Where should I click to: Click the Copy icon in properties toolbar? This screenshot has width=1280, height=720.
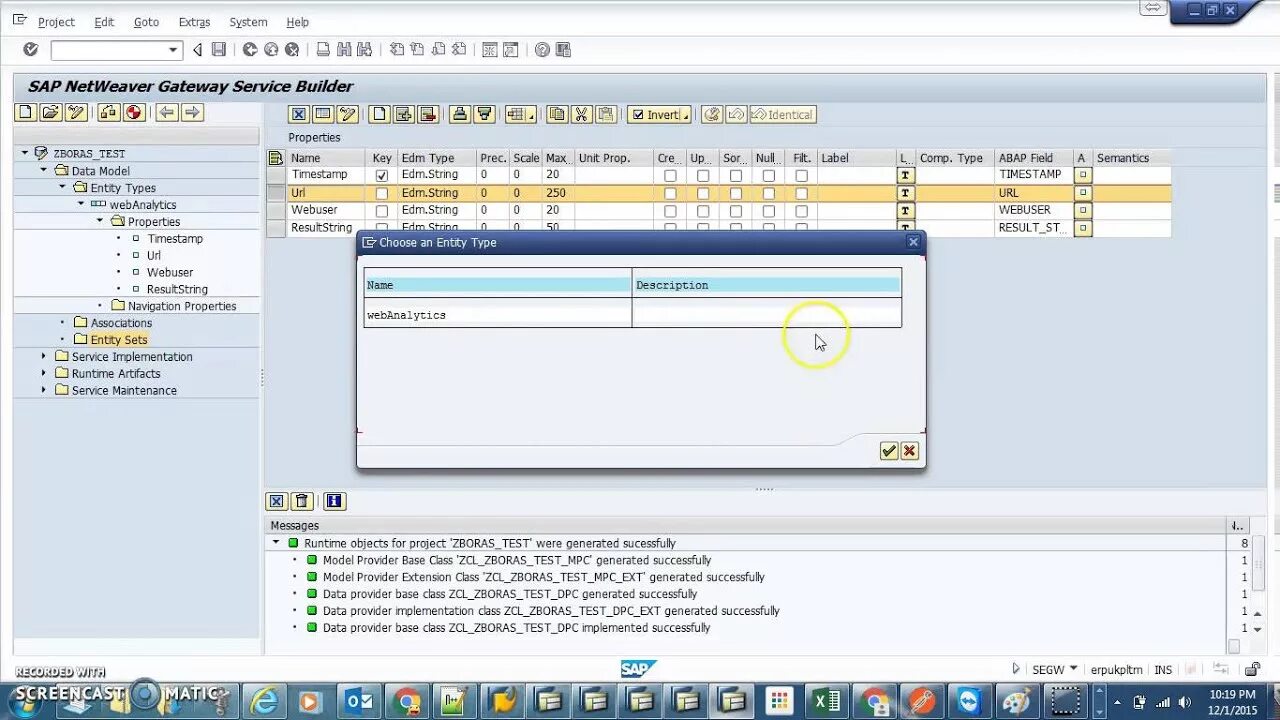(557, 114)
